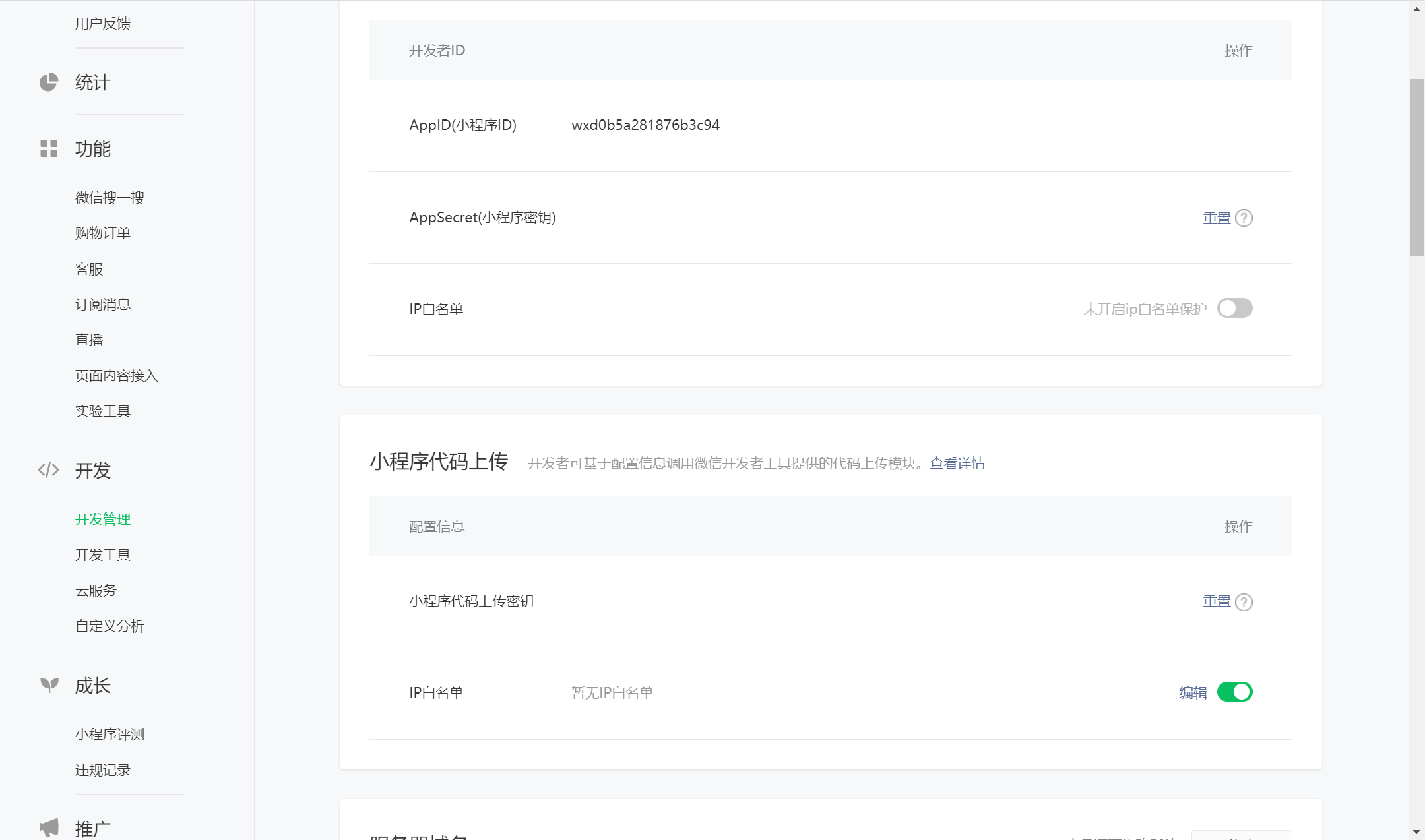Click the scrollbar down arrow

[x=1416, y=832]
